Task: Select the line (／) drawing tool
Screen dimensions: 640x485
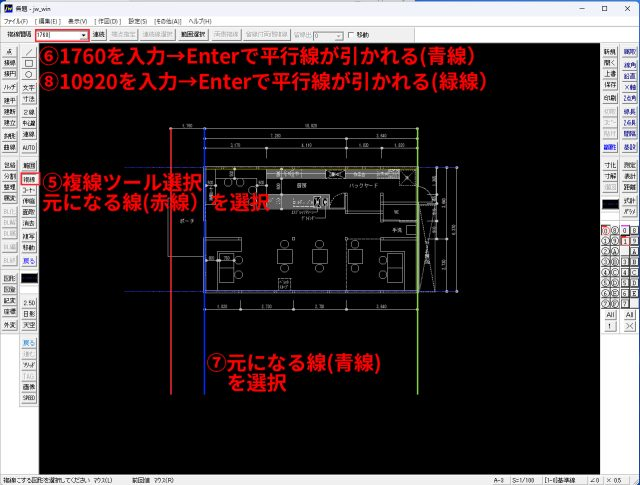Action: click(30, 50)
